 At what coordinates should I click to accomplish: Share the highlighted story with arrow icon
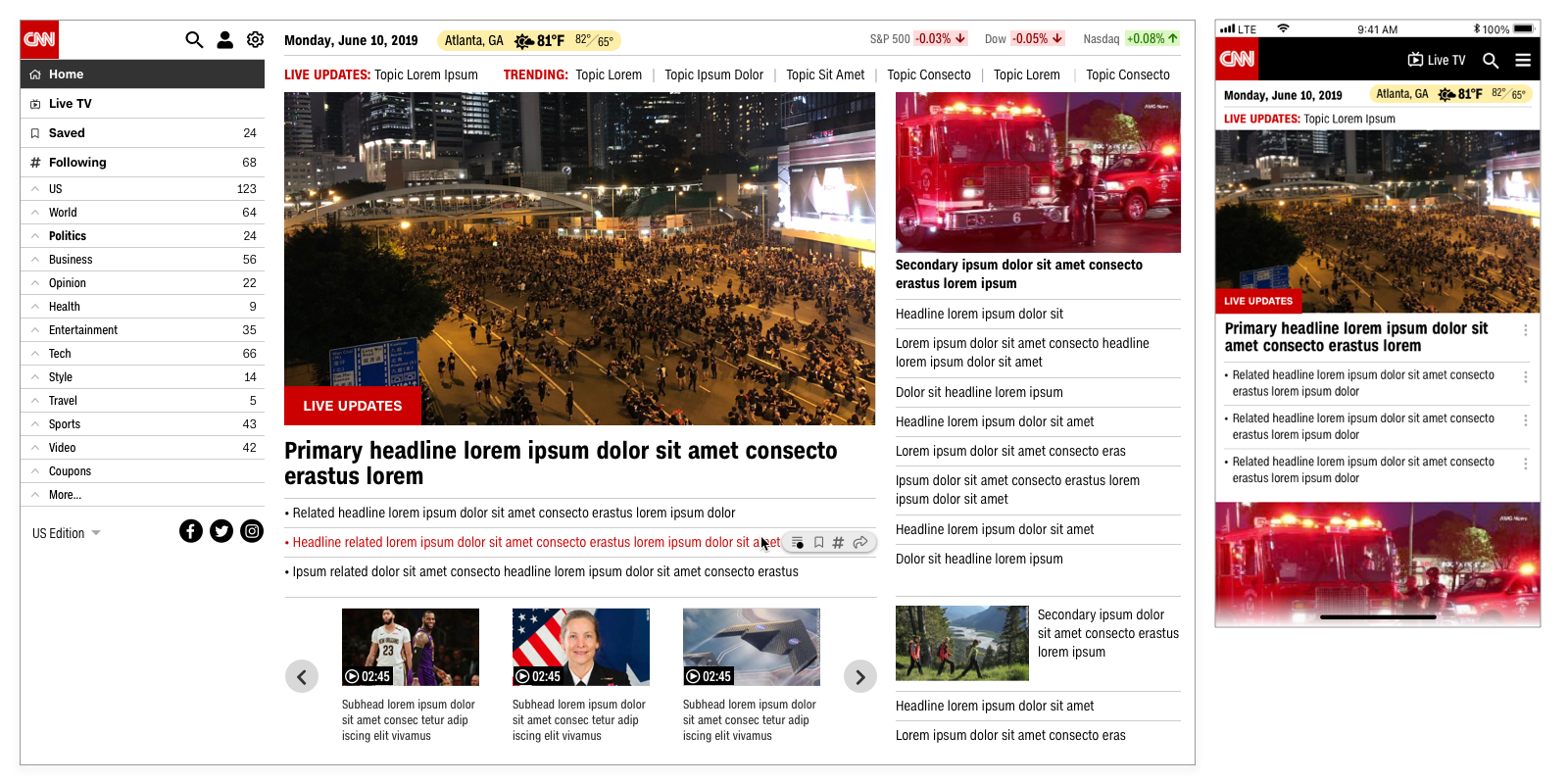(x=860, y=542)
